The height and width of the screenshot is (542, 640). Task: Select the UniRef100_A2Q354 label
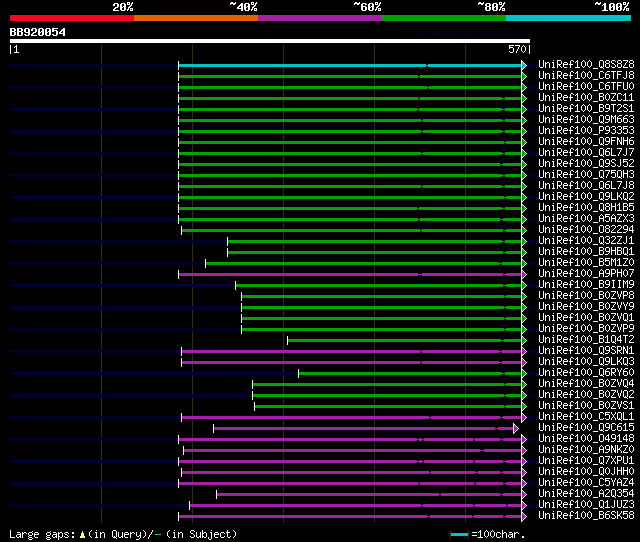point(586,494)
